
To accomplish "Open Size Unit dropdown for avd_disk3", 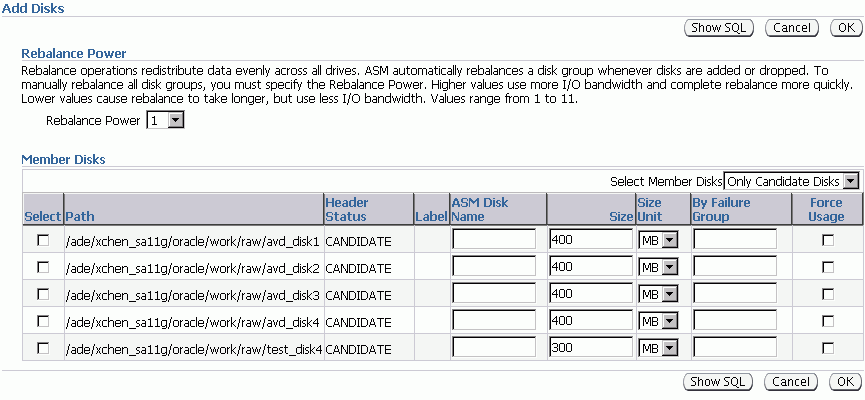I will pos(658,294).
